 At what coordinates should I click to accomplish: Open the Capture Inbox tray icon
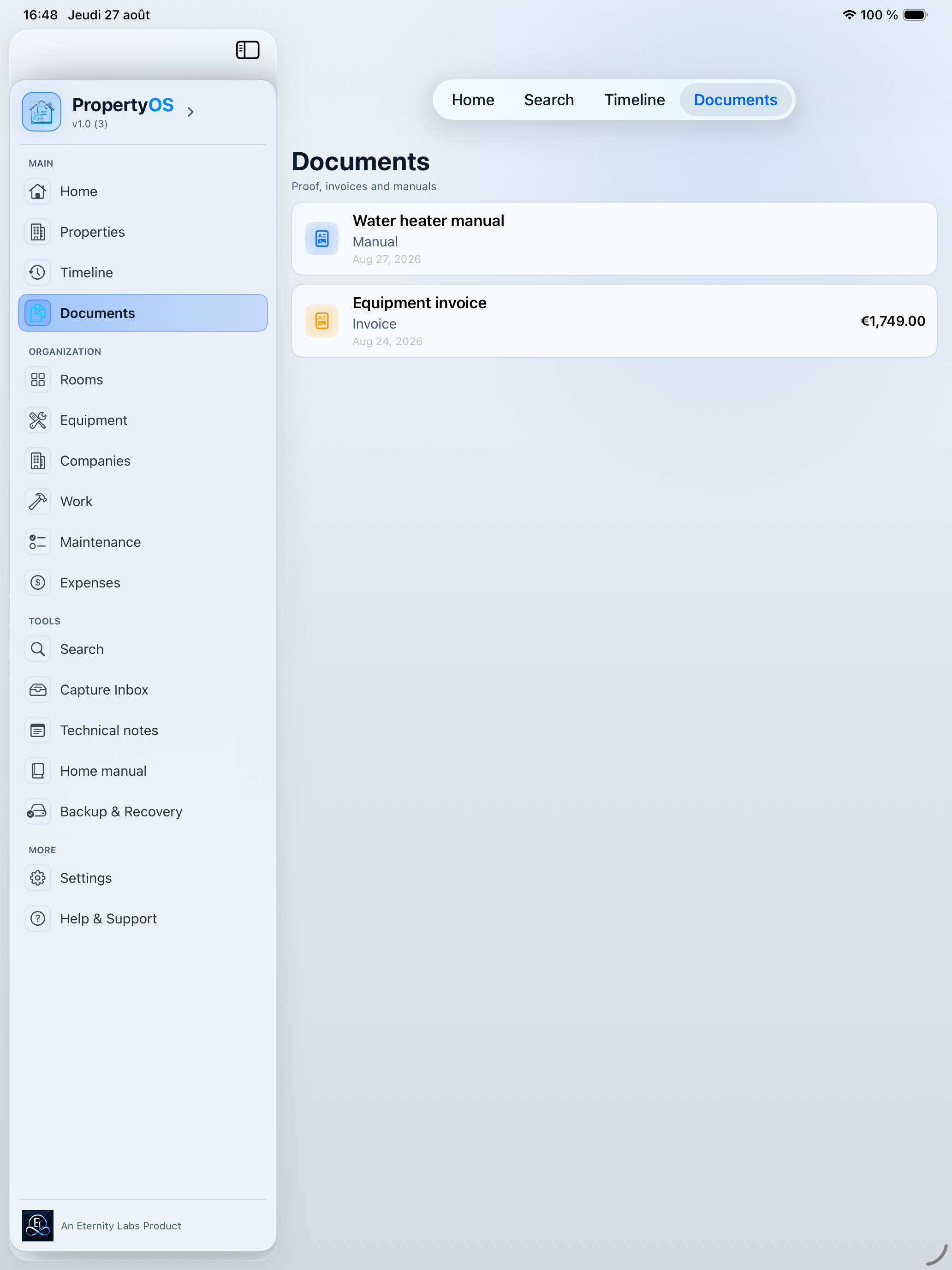coord(38,689)
